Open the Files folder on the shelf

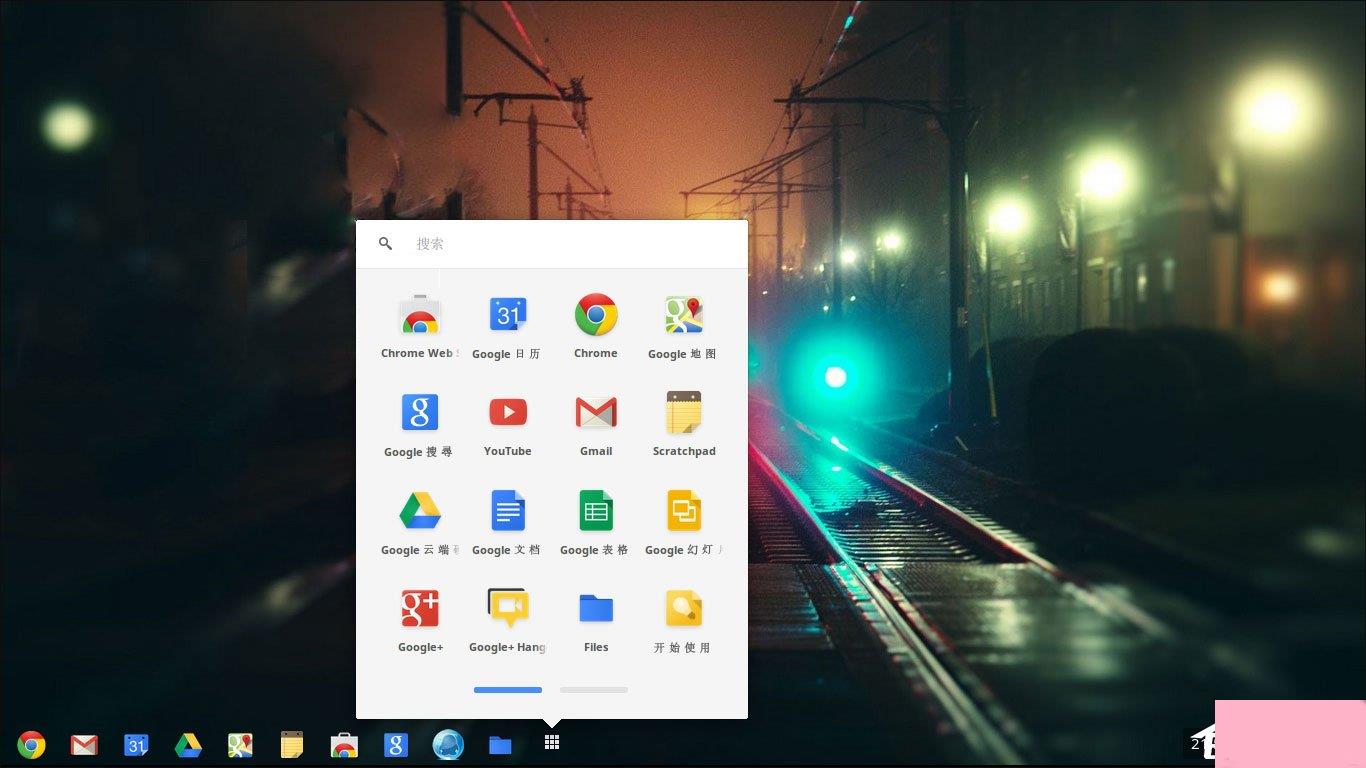500,745
